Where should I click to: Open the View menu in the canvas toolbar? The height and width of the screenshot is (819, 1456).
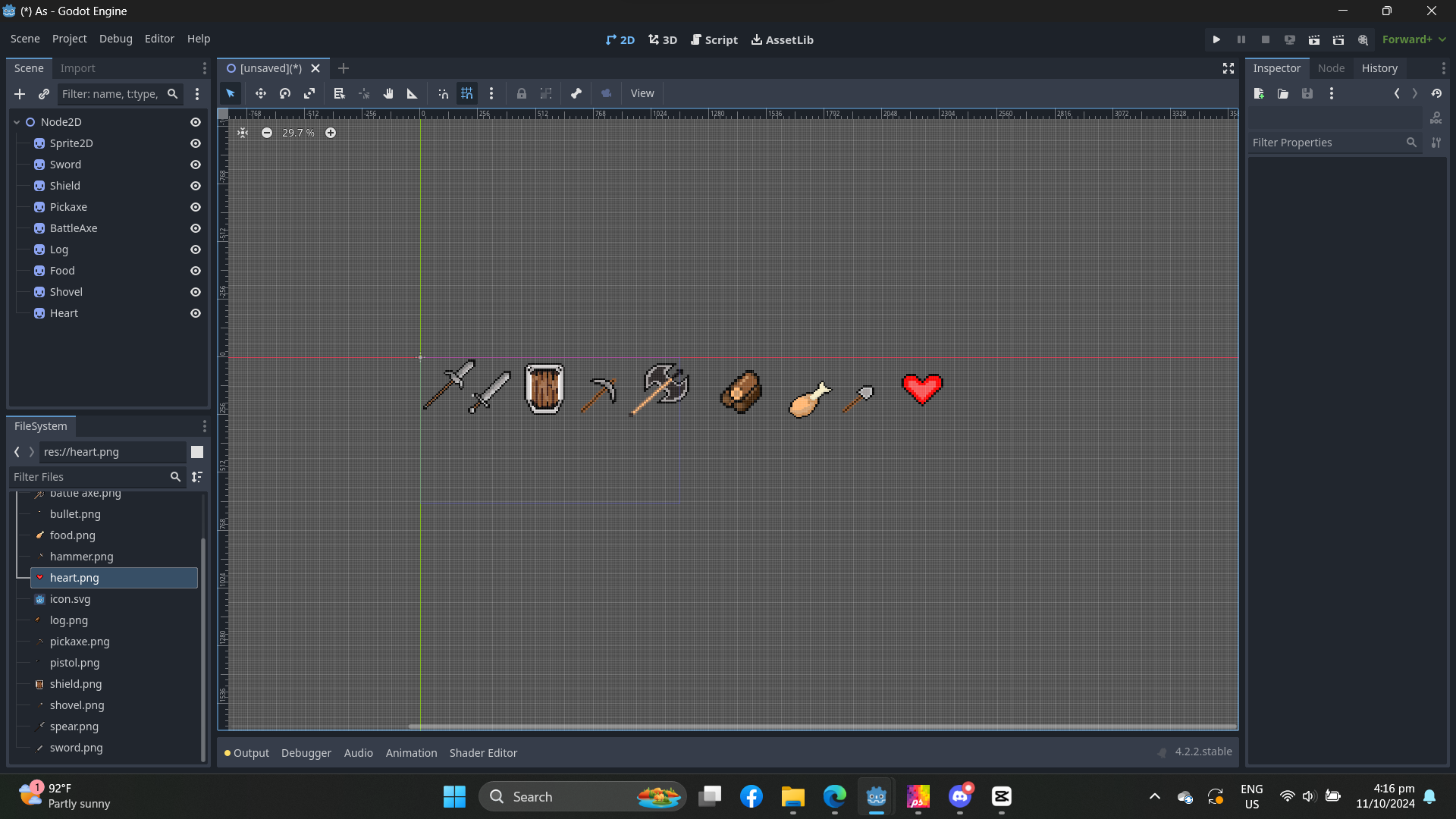click(642, 93)
